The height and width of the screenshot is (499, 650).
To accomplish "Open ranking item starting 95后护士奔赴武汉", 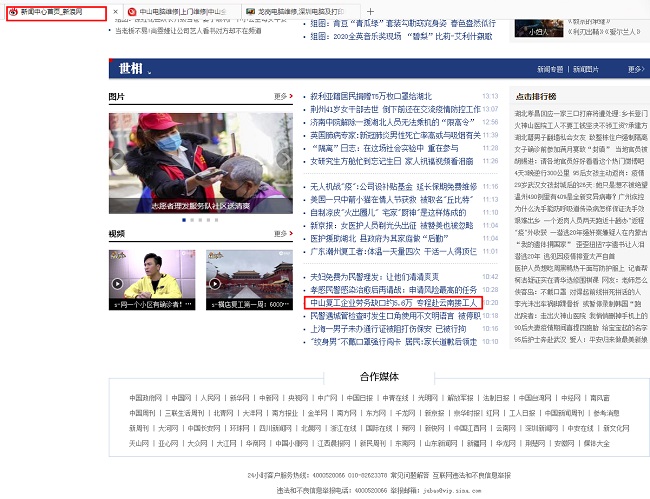I will (x=580, y=339).
